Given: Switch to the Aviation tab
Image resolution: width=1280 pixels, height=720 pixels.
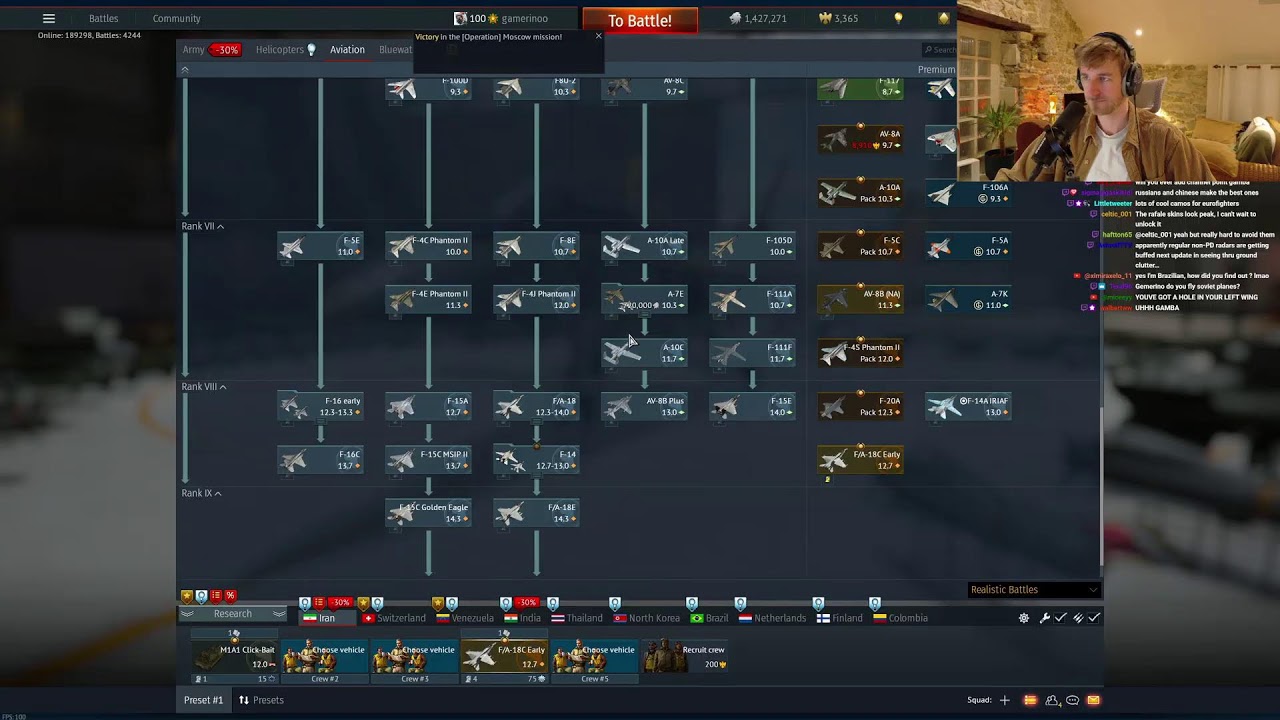Looking at the screenshot, I should pyautogui.click(x=347, y=50).
